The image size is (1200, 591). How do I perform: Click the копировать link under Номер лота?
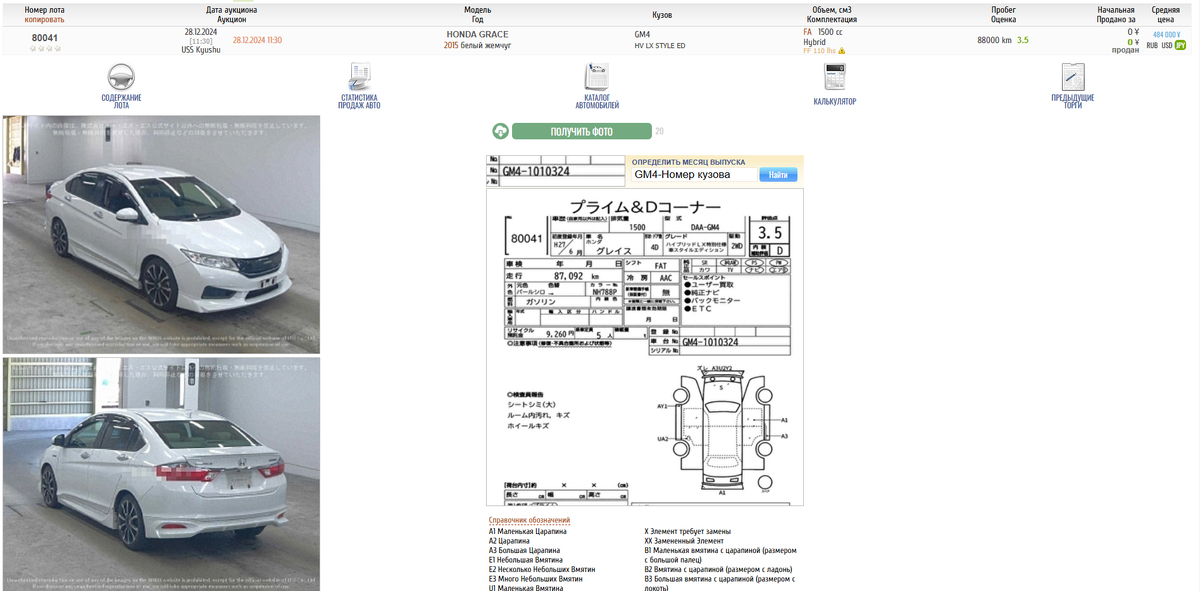click(x=45, y=19)
